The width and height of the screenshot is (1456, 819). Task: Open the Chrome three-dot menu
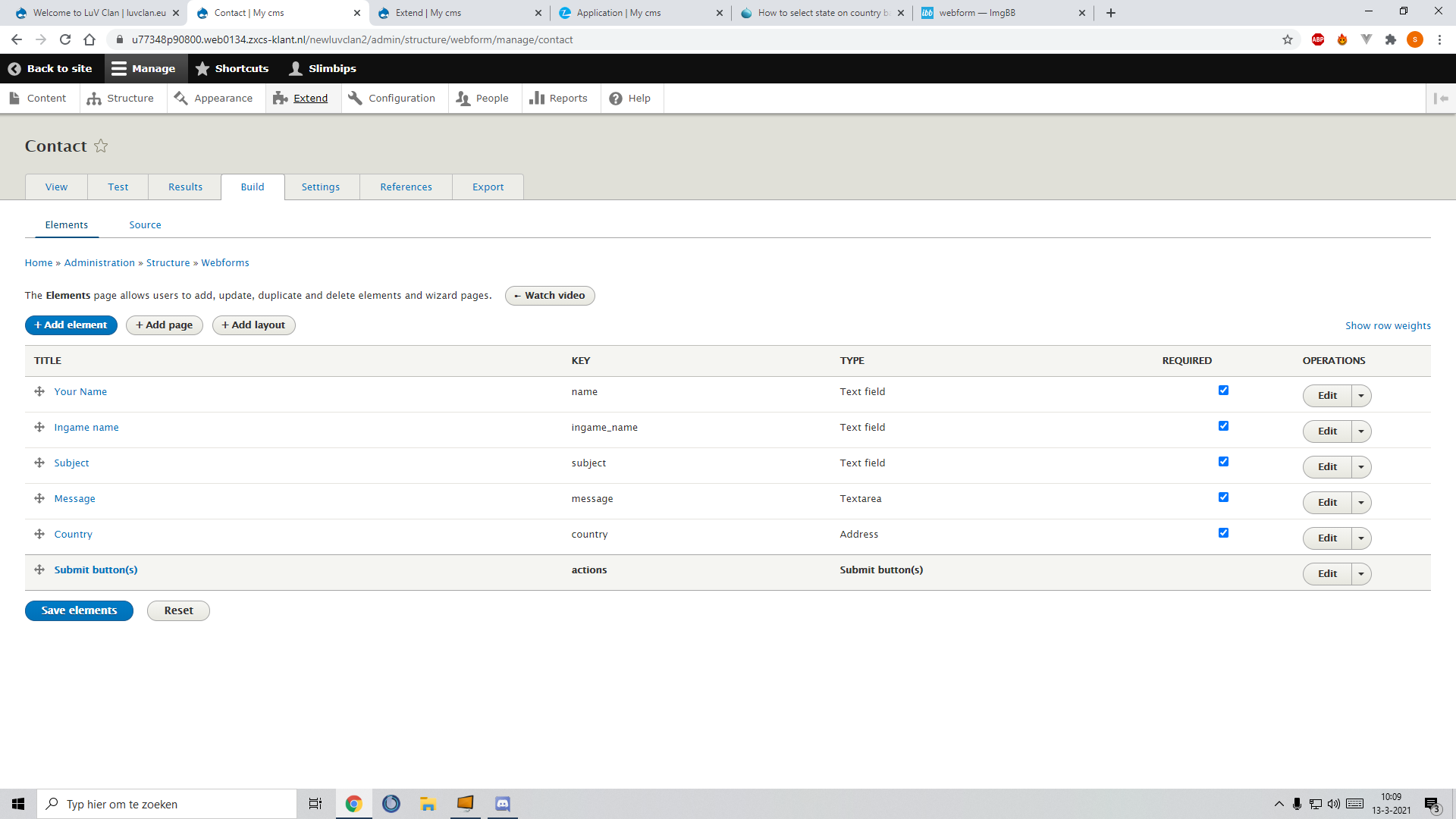(1439, 39)
